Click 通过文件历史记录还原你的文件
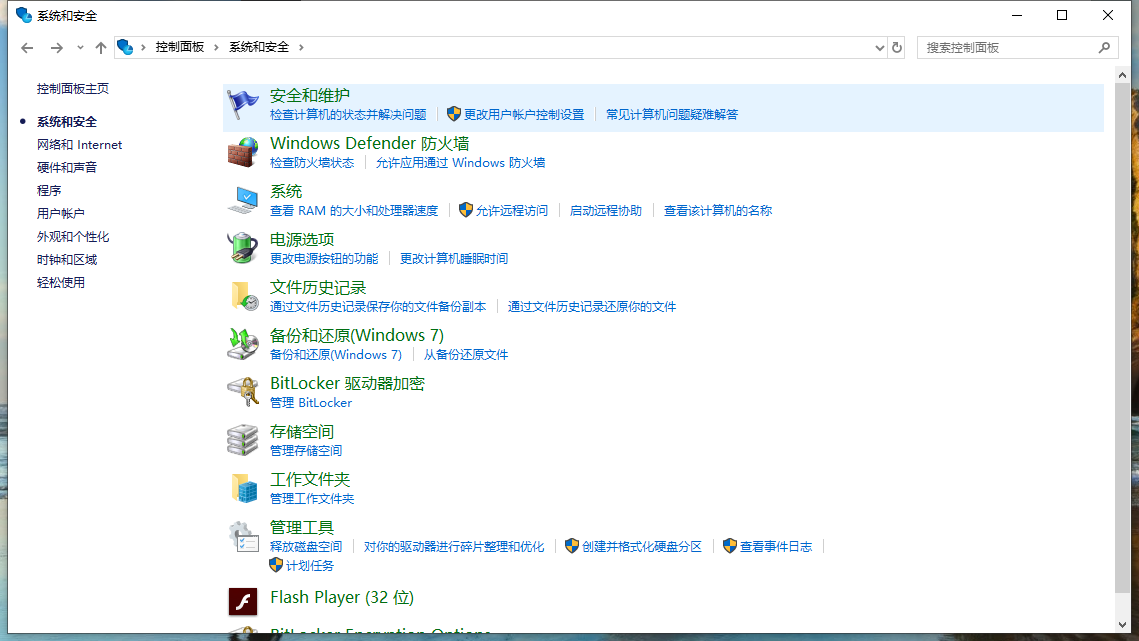The image size is (1139, 641). (592, 307)
